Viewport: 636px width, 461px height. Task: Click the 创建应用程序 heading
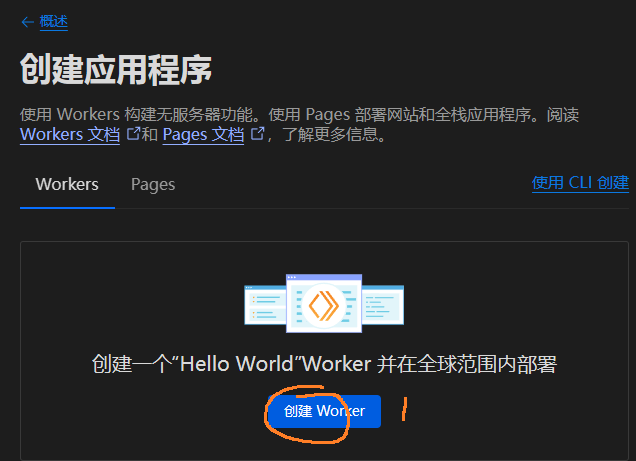coord(116,70)
